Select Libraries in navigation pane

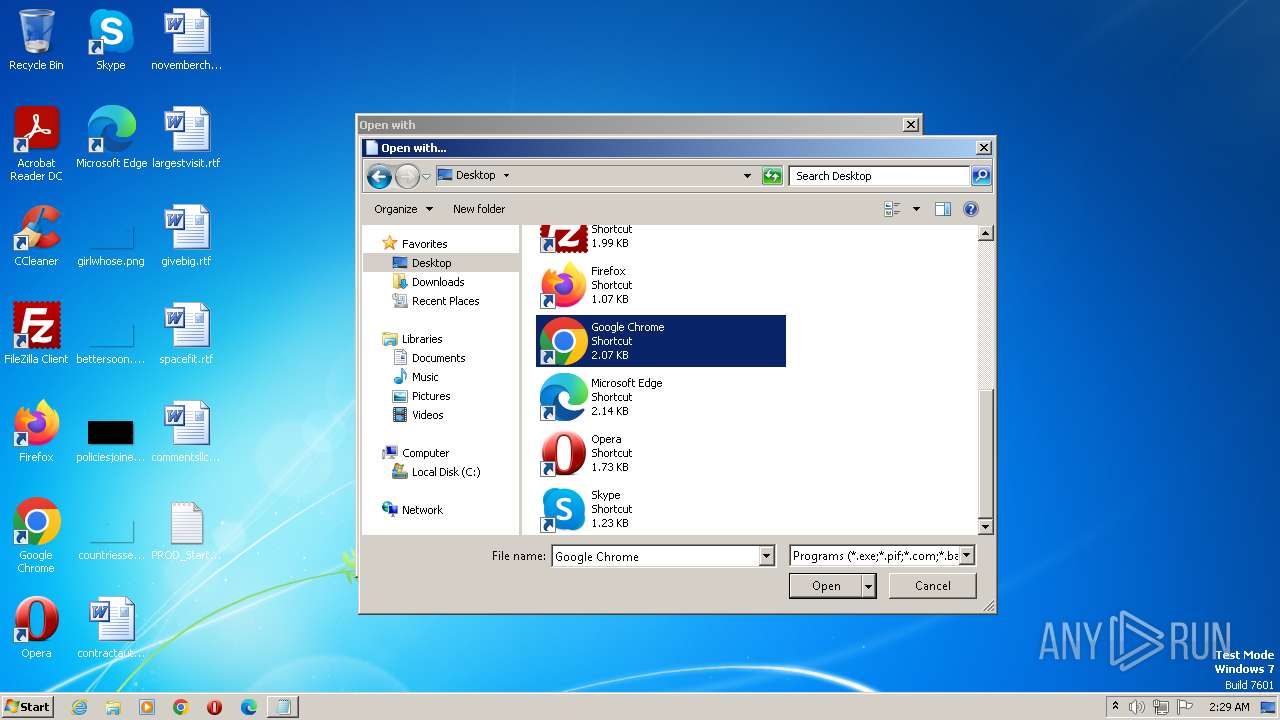pyautogui.click(x=421, y=339)
